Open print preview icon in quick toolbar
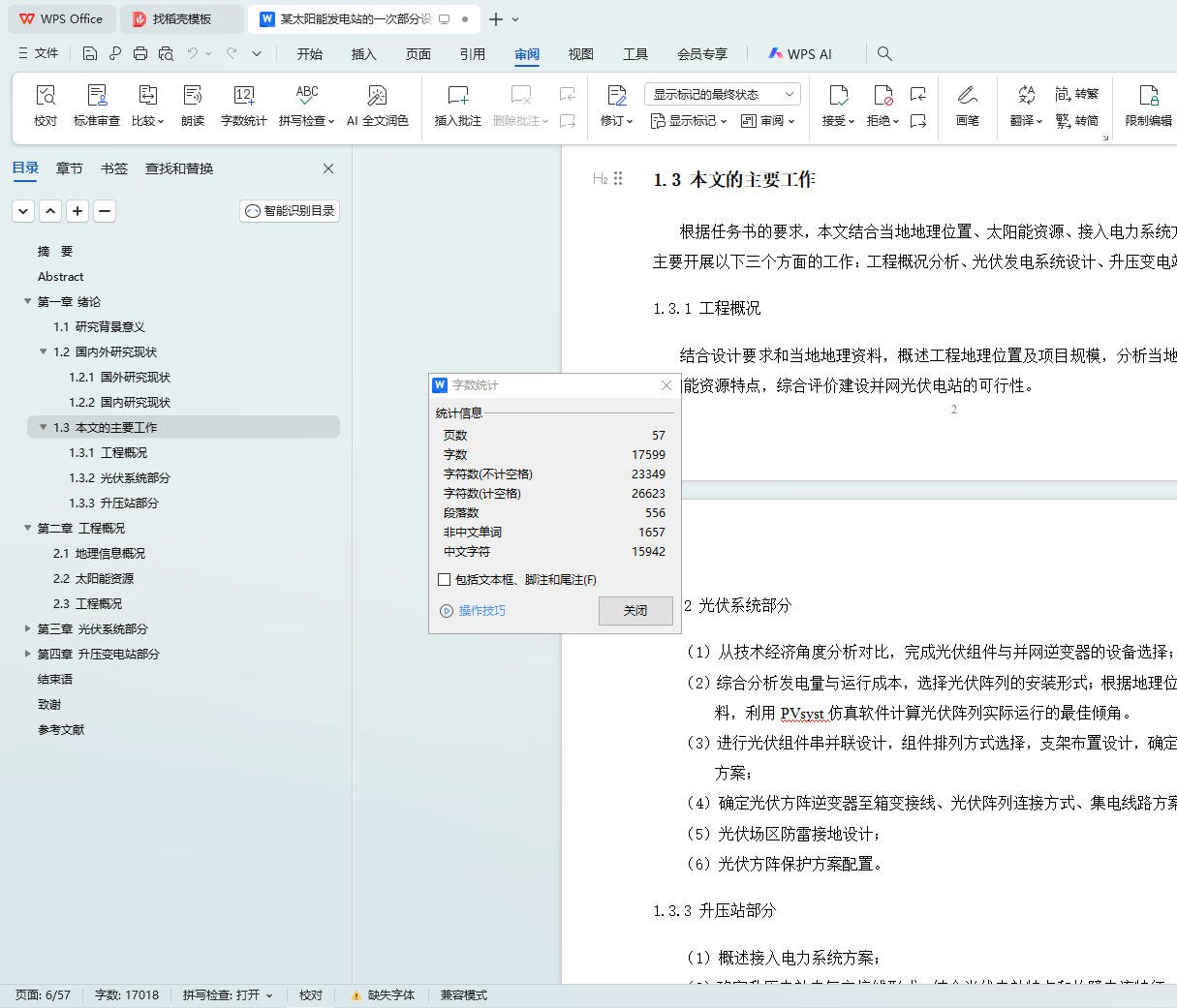Image resolution: width=1177 pixels, height=1008 pixels. [166, 53]
